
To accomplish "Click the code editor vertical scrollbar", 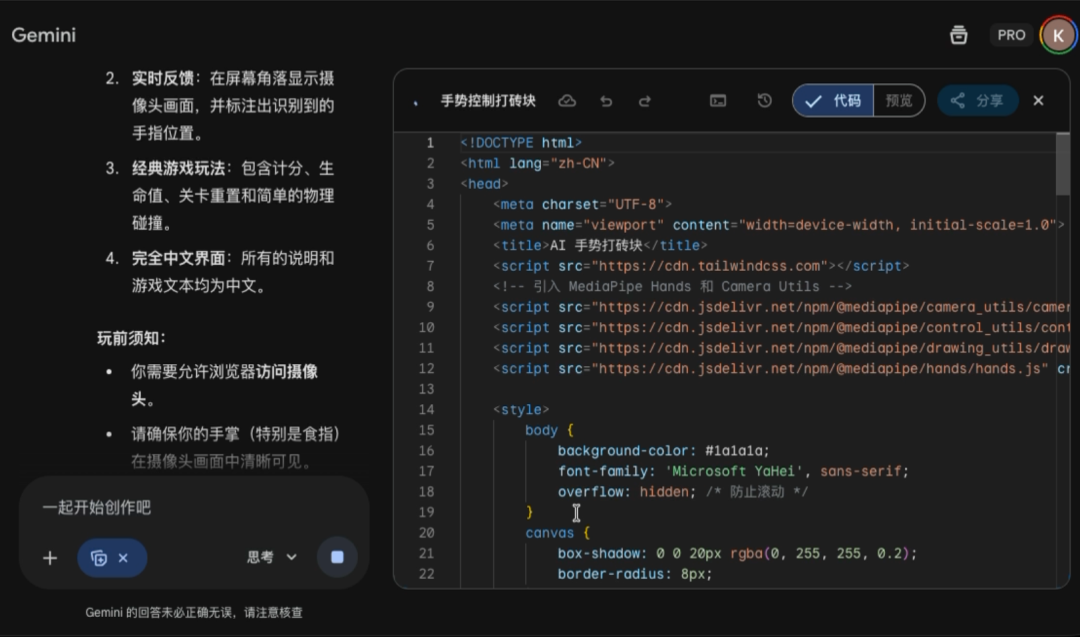I will tap(1062, 165).
